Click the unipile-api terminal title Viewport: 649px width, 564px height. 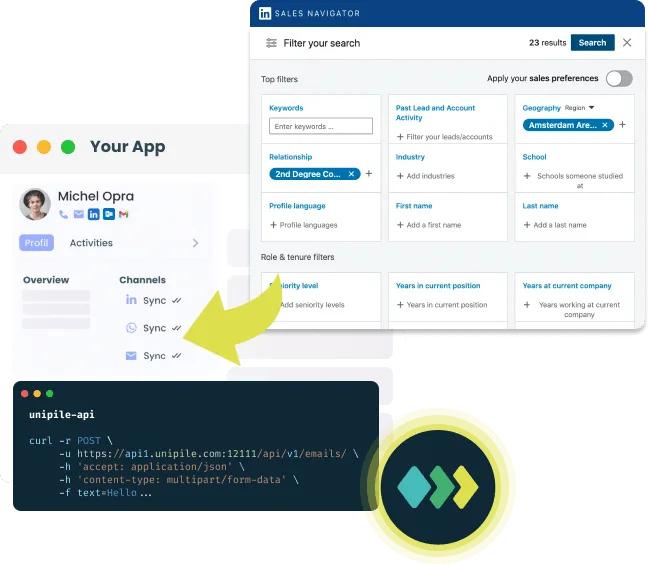tap(62, 415)
